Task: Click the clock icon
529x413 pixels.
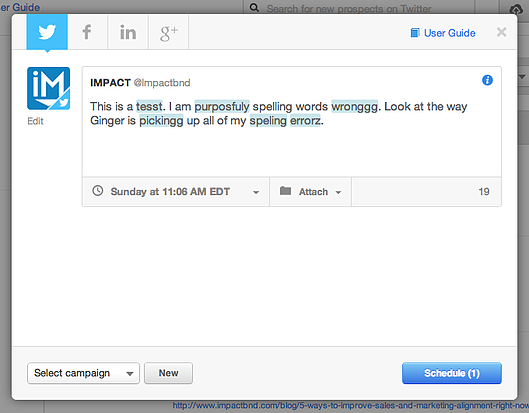Action: 98,191
